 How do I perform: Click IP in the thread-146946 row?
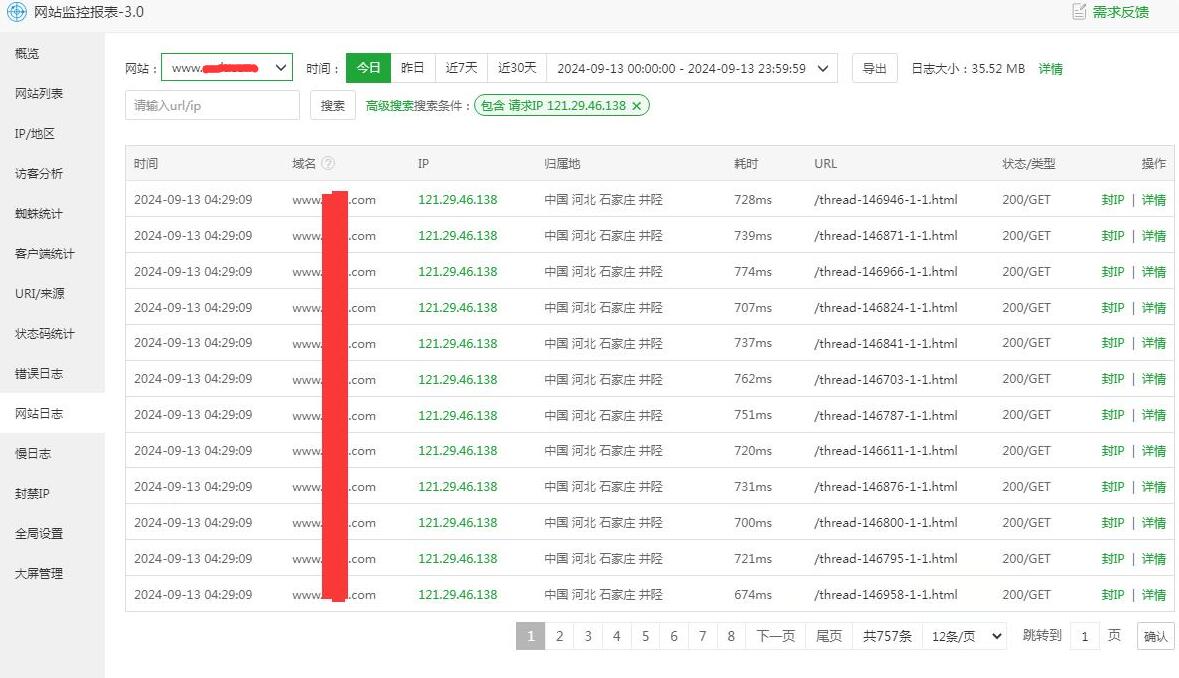458,200
